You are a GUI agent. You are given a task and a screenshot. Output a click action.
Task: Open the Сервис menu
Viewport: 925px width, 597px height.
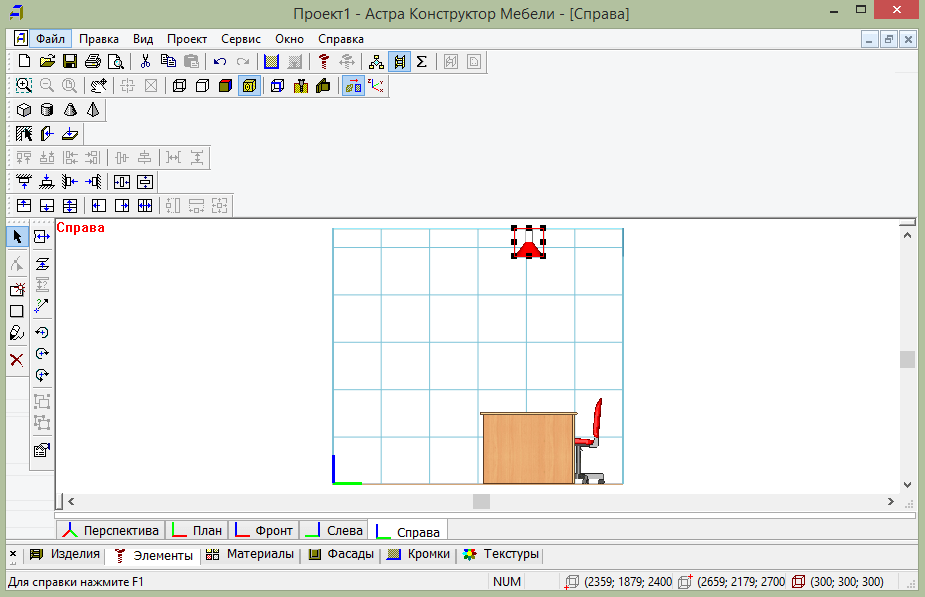[241, 39]
